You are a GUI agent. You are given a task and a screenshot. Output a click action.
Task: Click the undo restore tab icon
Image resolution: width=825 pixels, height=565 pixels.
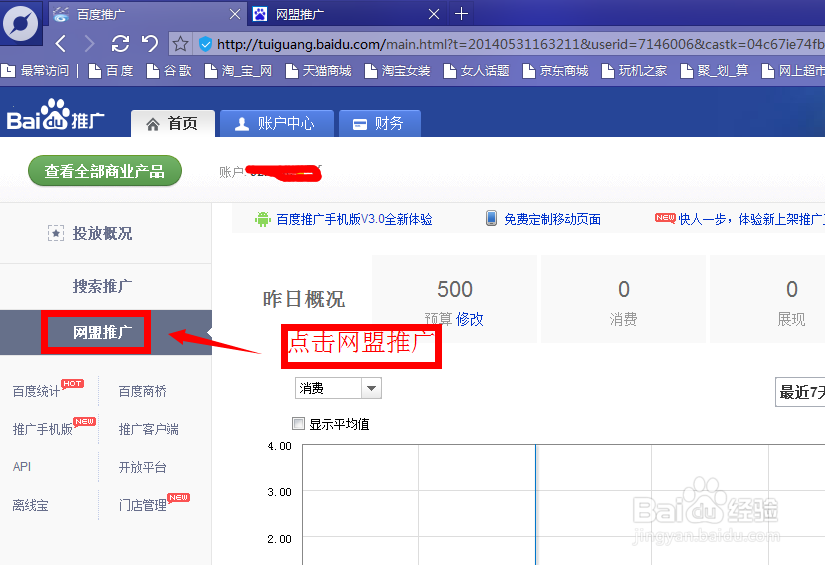150,44
